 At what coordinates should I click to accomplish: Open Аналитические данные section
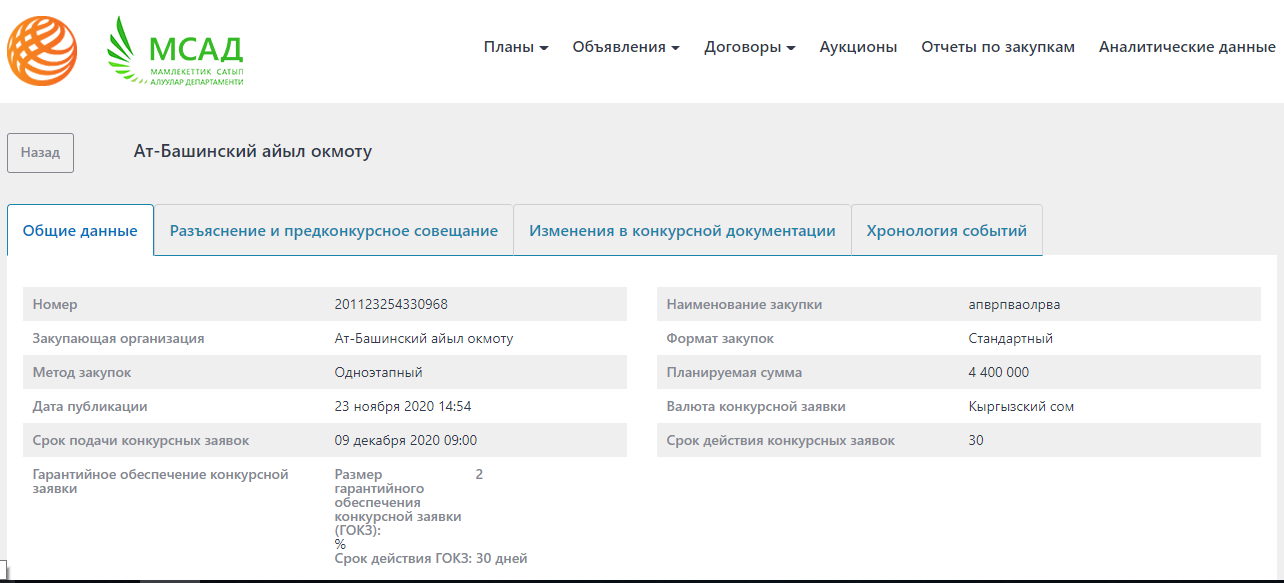(x=1186, y=47)
